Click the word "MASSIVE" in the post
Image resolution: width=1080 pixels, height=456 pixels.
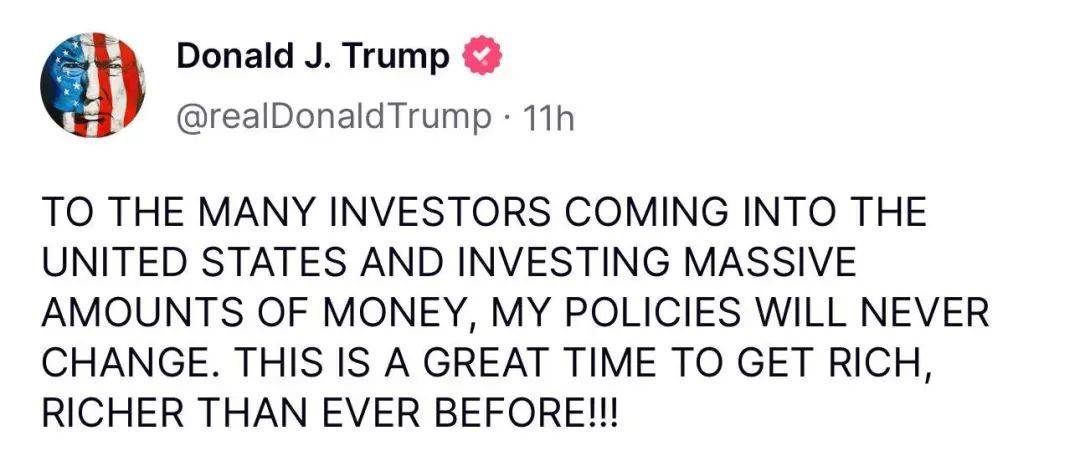758,263
